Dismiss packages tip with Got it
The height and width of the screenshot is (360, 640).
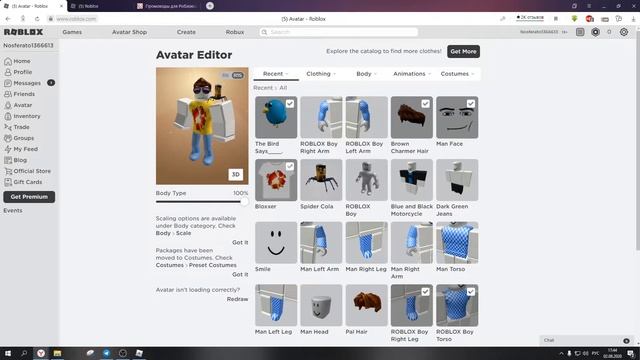pos(240,275)
